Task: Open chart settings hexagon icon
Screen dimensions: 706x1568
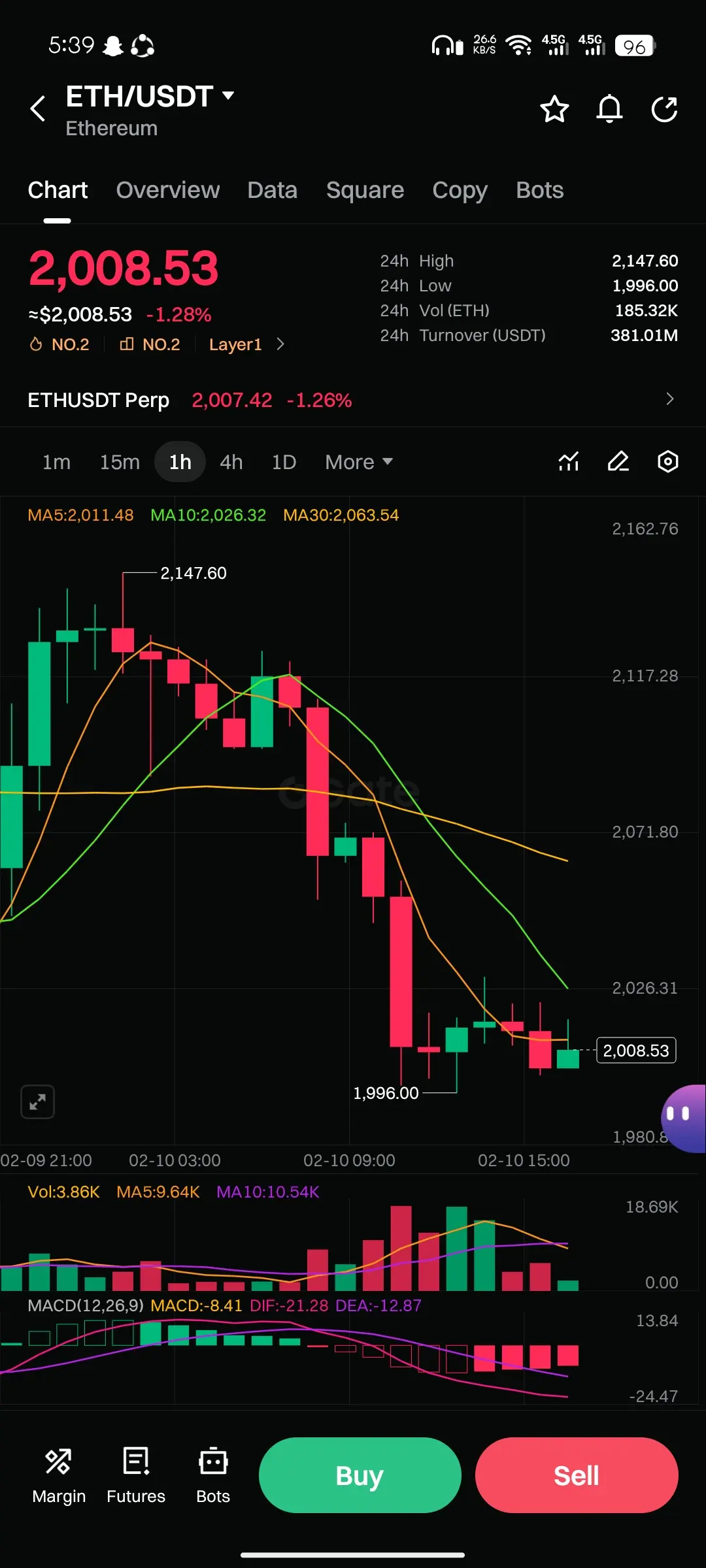Action: 667,462
